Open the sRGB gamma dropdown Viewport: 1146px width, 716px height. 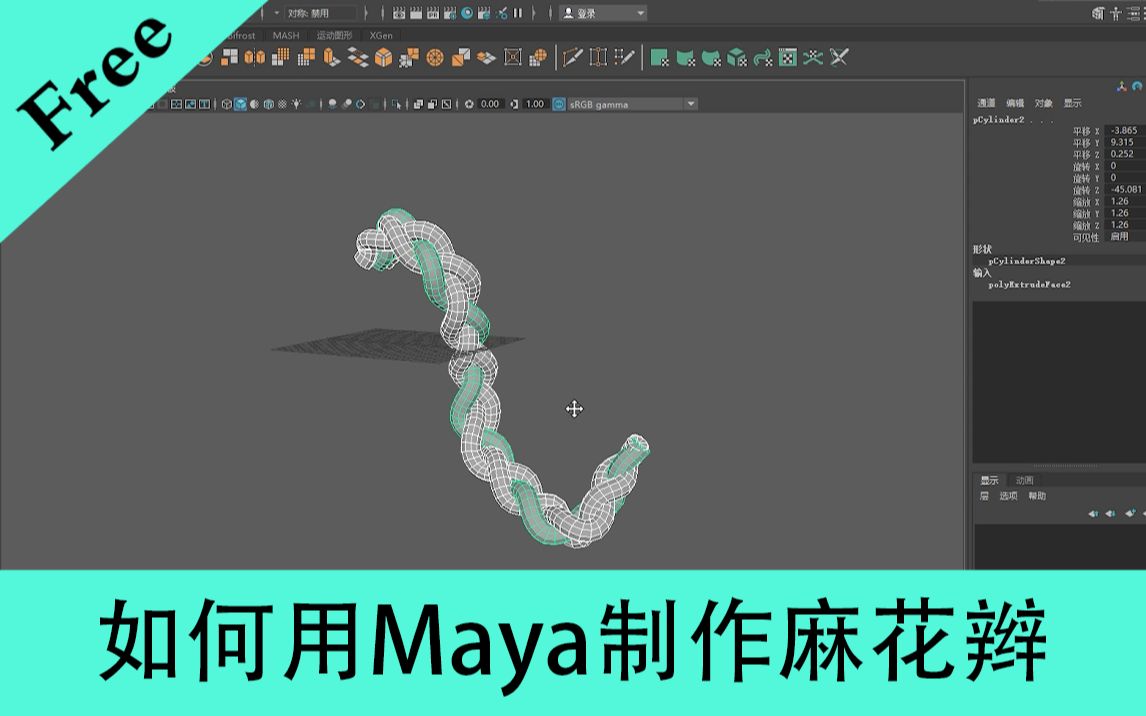(x=690, y=103)
